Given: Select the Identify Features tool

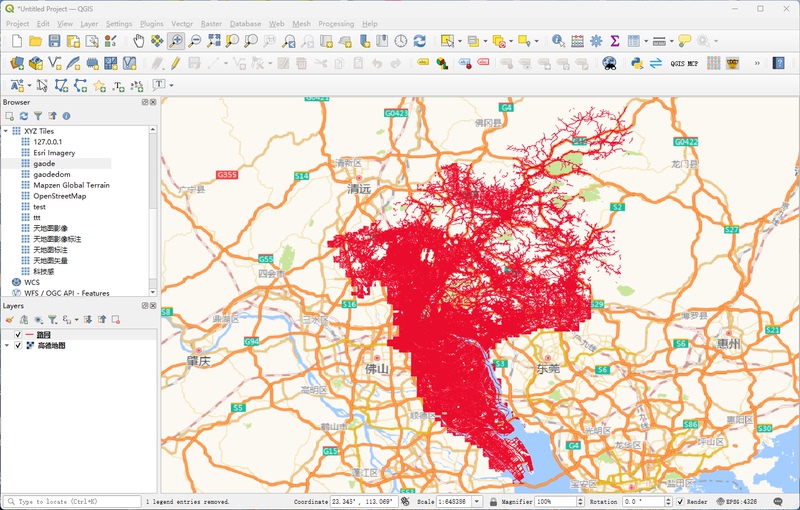Looking at the screenshot, I should pyautogui.click(x=558, y=41).
